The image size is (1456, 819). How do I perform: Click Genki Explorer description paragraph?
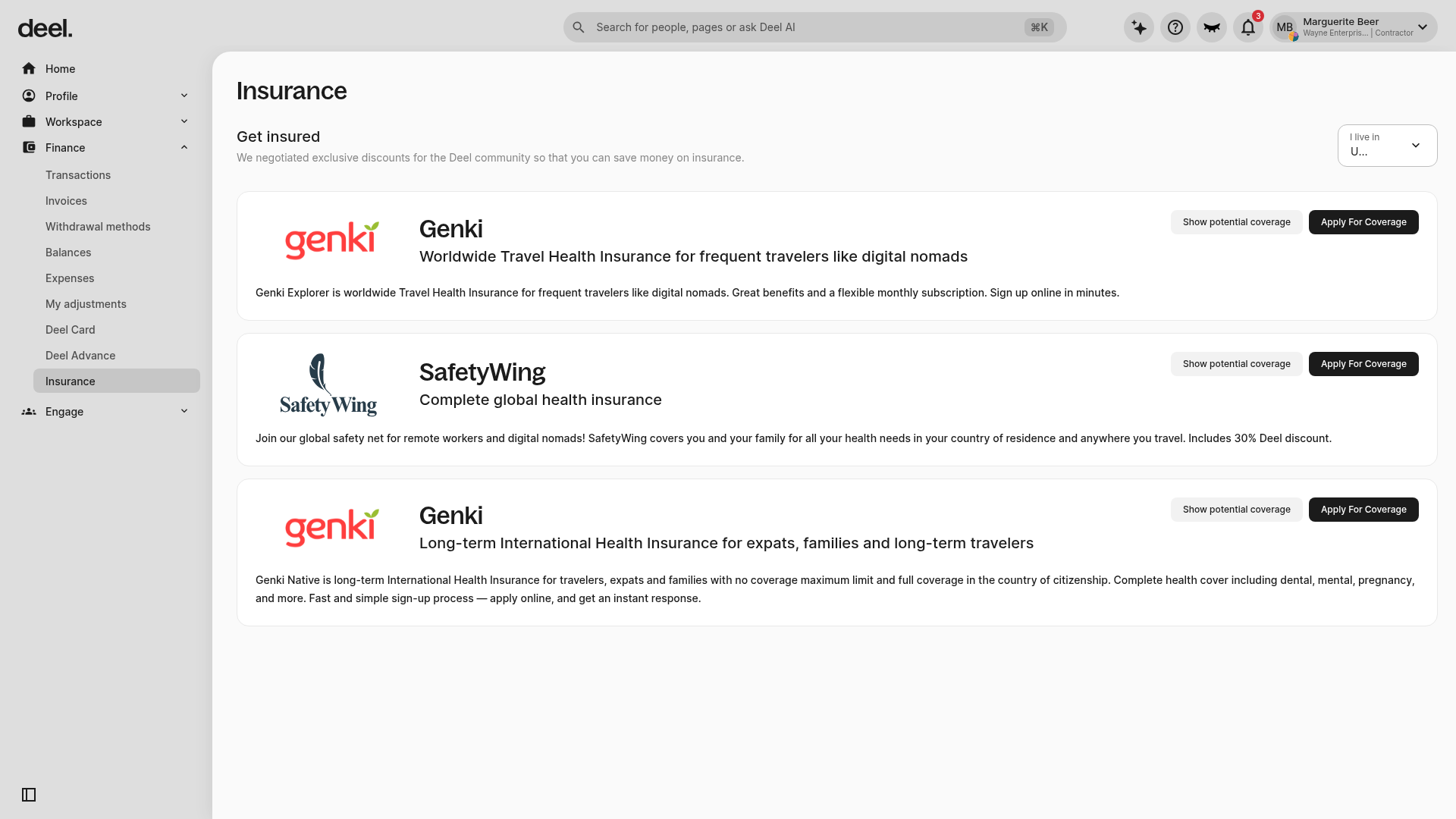(687, 293)
